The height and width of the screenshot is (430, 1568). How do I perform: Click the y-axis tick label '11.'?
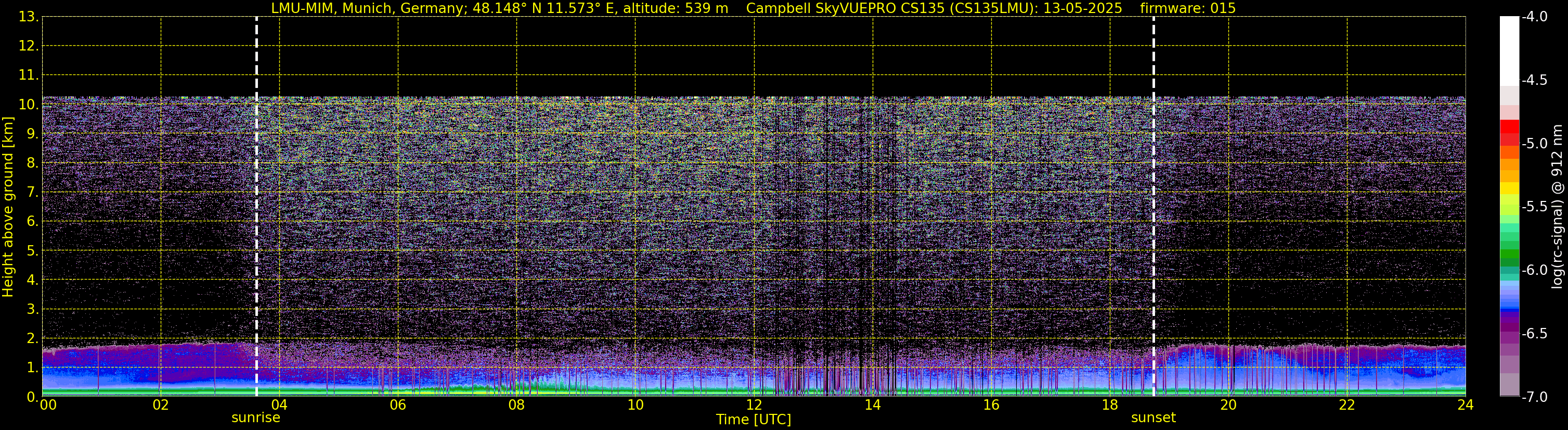coord(29,75)
